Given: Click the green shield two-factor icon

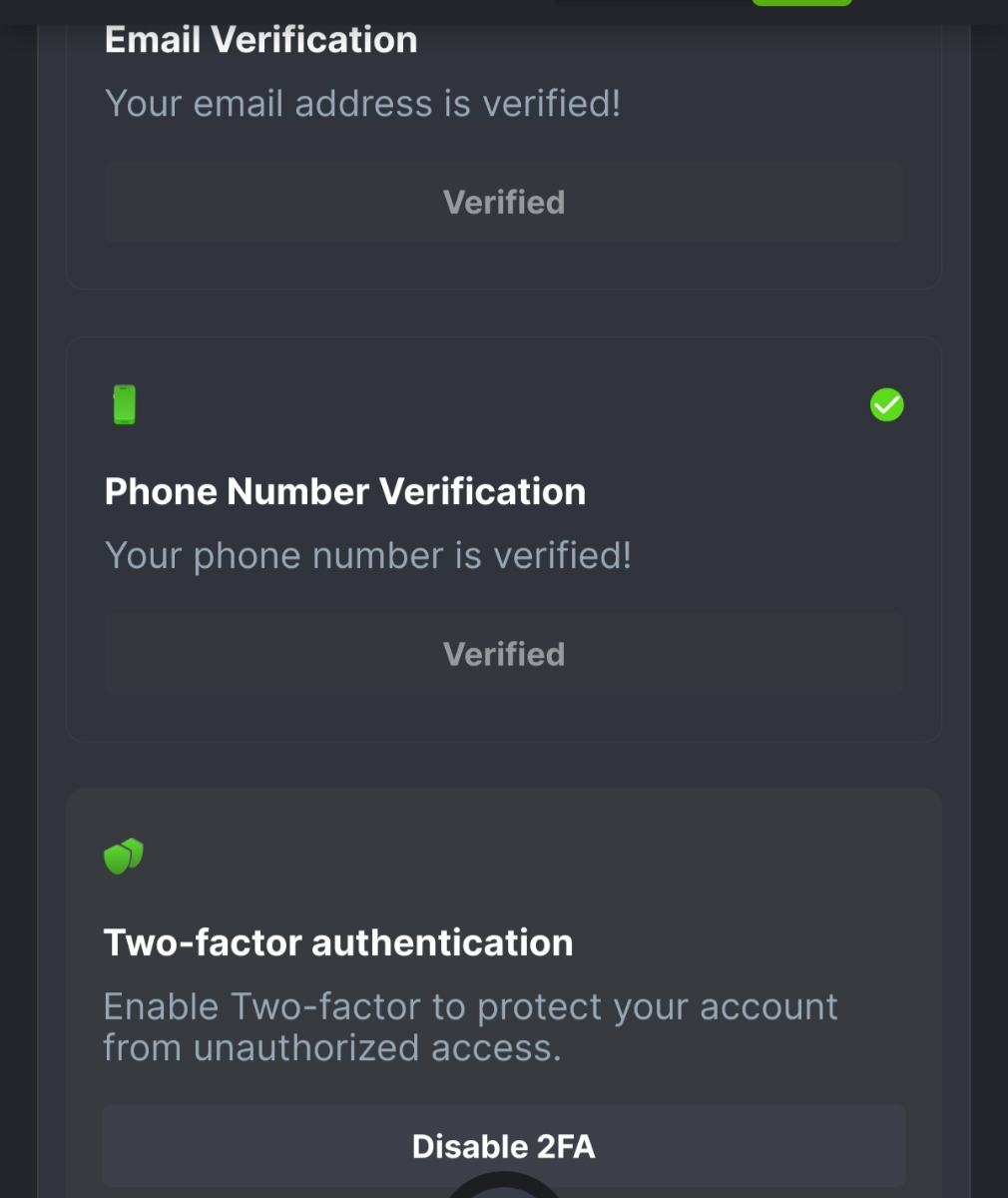Looking at the screenshot, I should [x=124, y=857].
